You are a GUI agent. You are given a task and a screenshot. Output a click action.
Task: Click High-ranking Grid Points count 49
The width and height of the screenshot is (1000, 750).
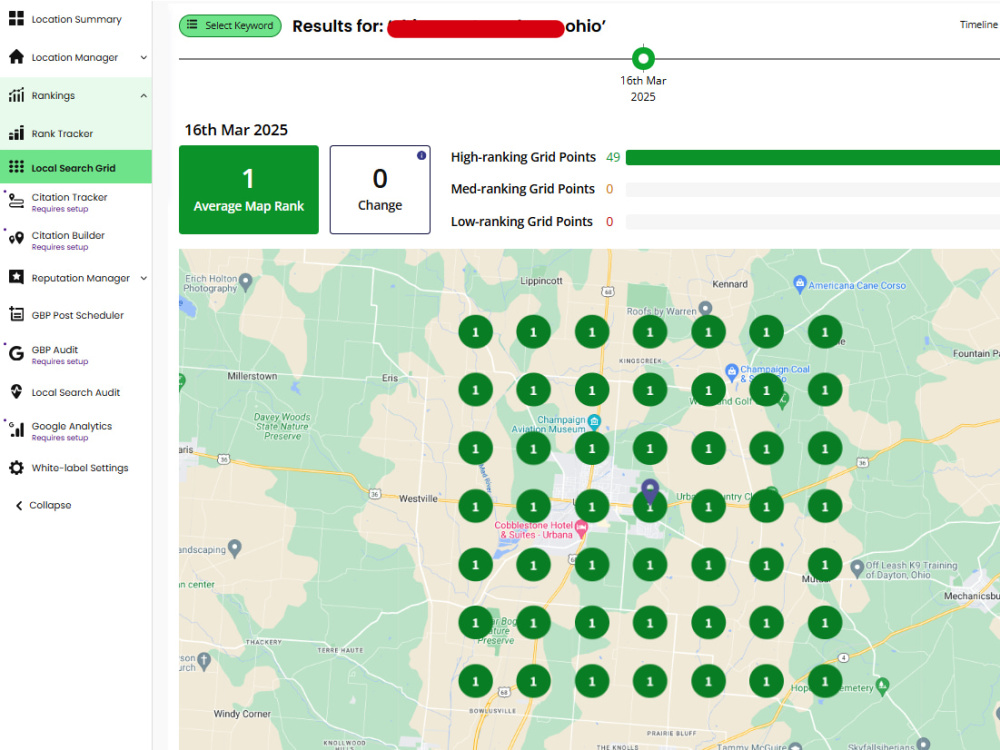coord(613,157)
